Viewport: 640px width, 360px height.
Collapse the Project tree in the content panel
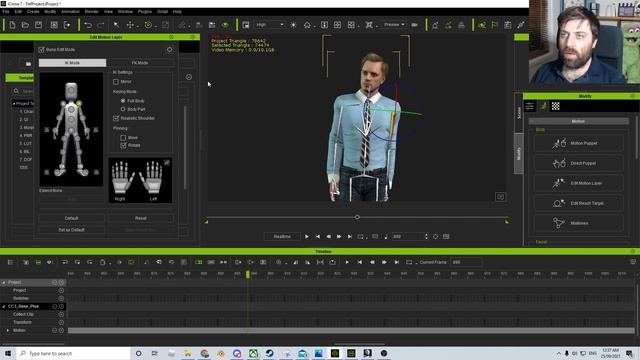13,104
